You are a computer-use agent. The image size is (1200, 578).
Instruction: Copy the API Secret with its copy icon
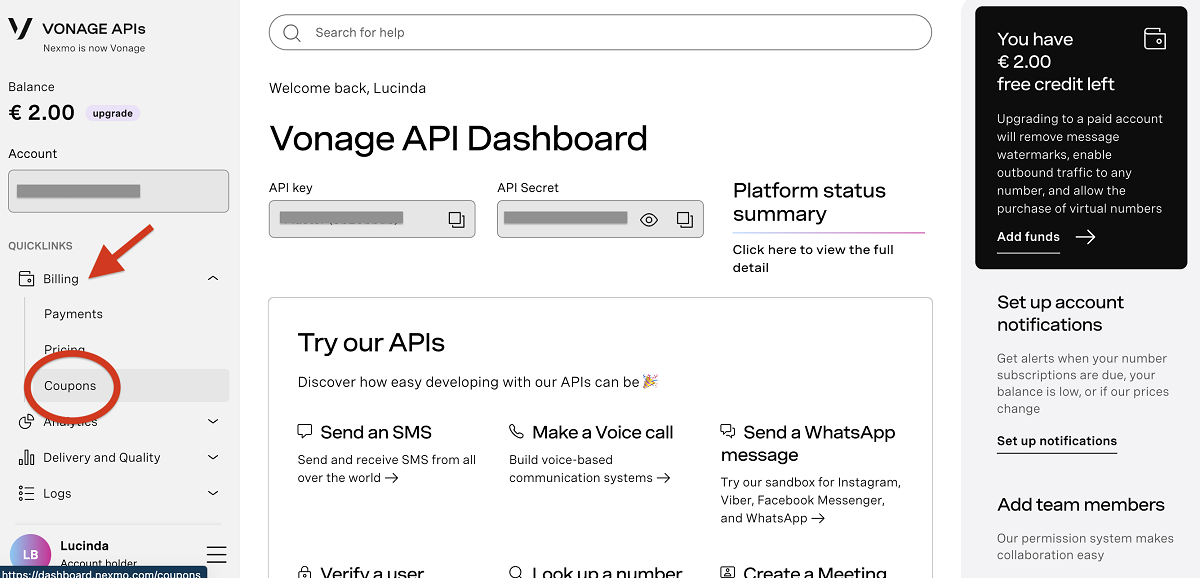tap(684, 219)
